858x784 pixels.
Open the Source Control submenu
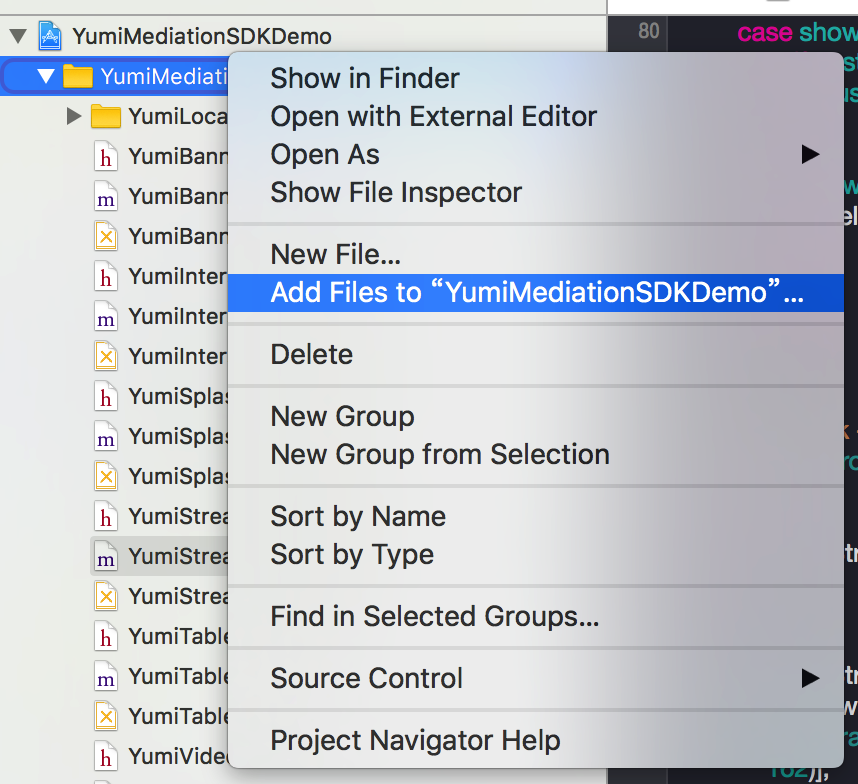536,678
